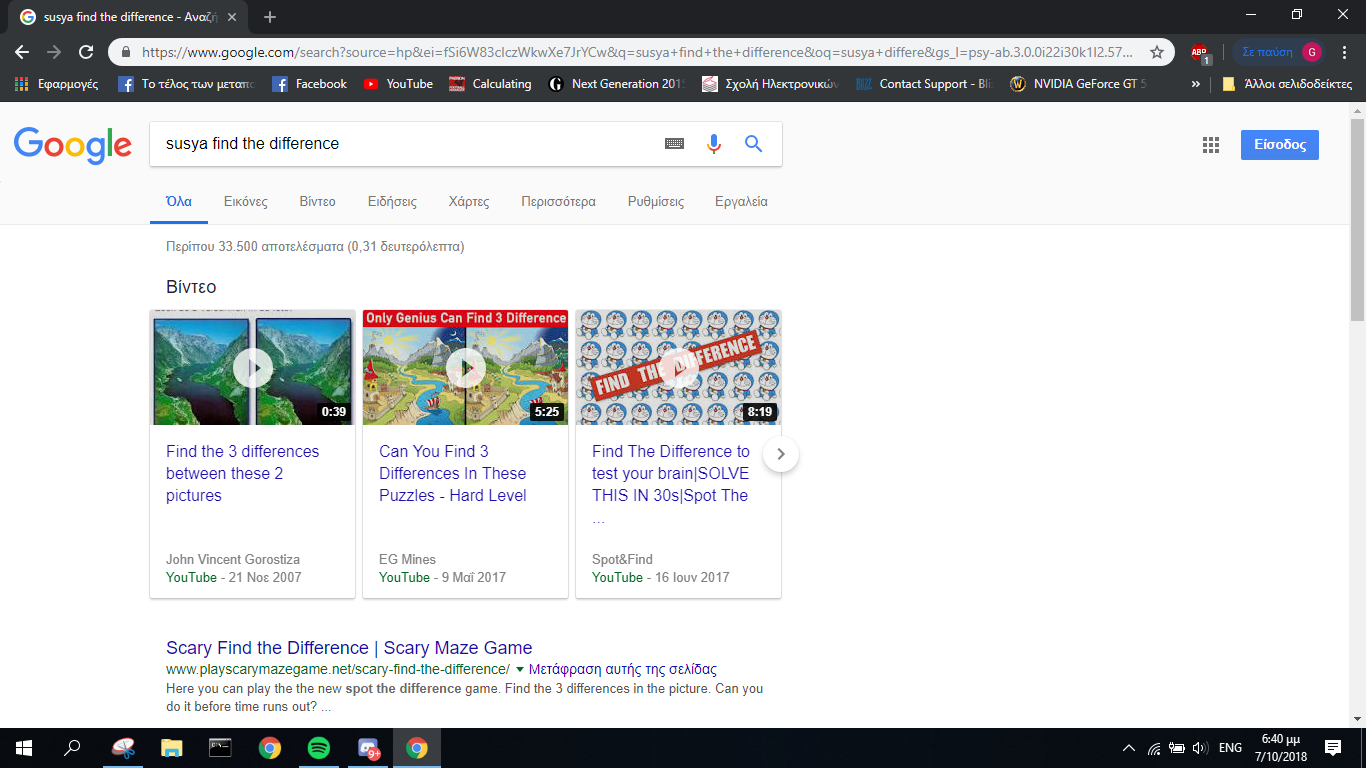Show hidden bookmarks with the chevron
The height and width of the screenshot is (768, 1366).
[x=1196, y=85]
